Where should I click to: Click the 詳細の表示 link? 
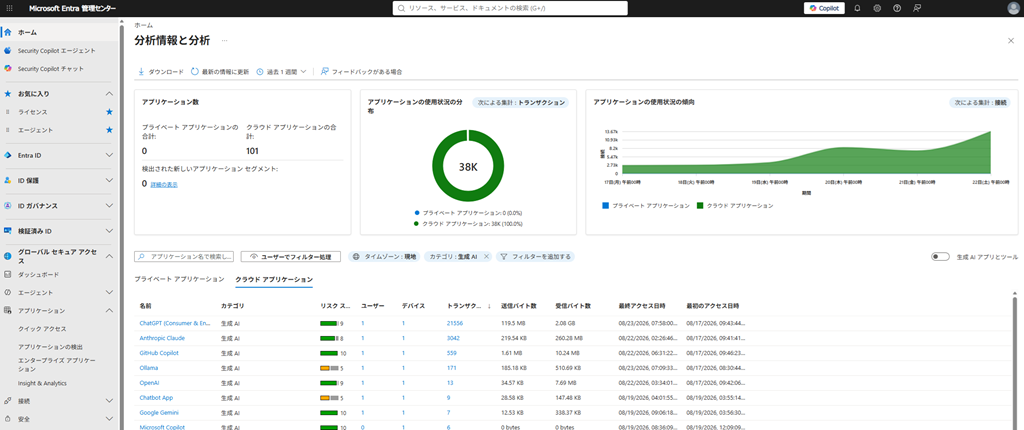[x=164, y=185]
